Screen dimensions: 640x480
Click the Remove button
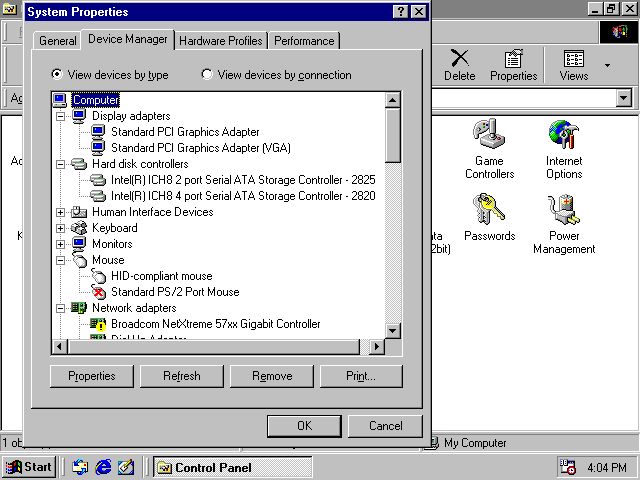pos(272,376)
